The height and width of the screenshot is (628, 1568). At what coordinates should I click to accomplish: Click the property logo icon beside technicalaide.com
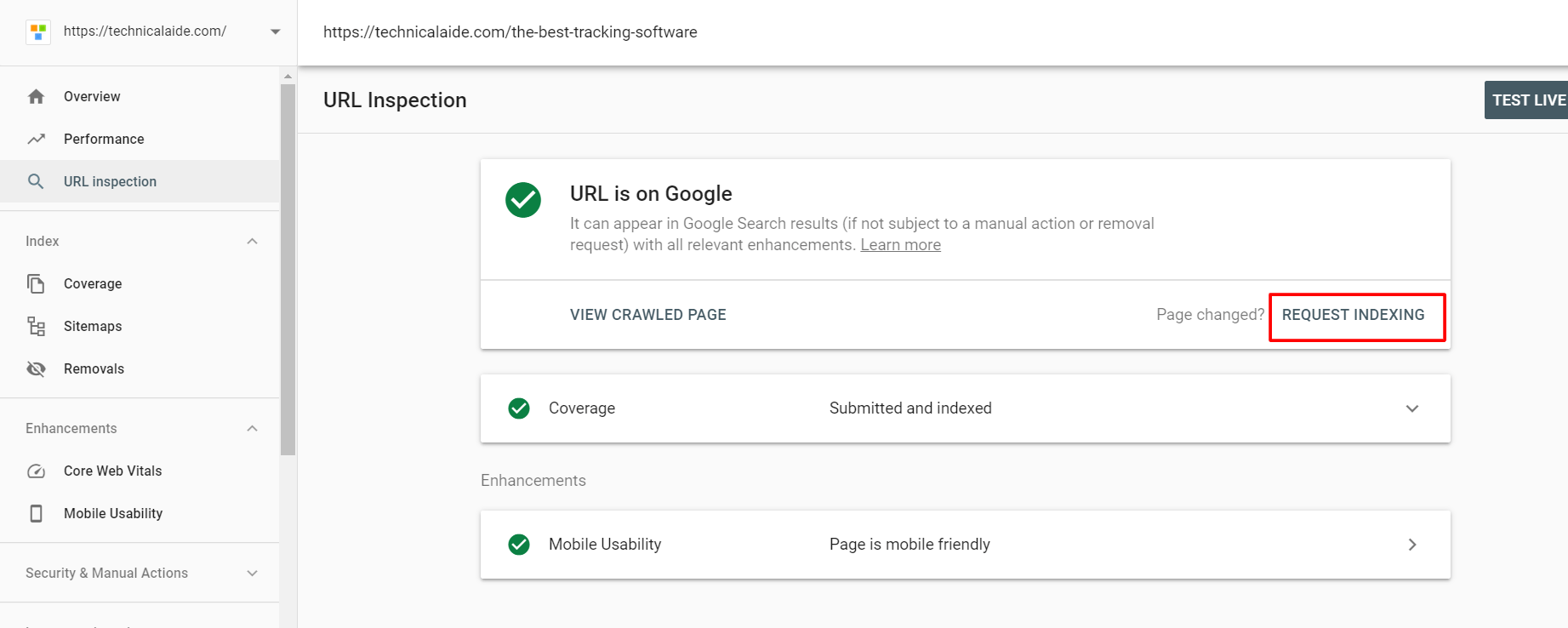click(x=38, y=32)
